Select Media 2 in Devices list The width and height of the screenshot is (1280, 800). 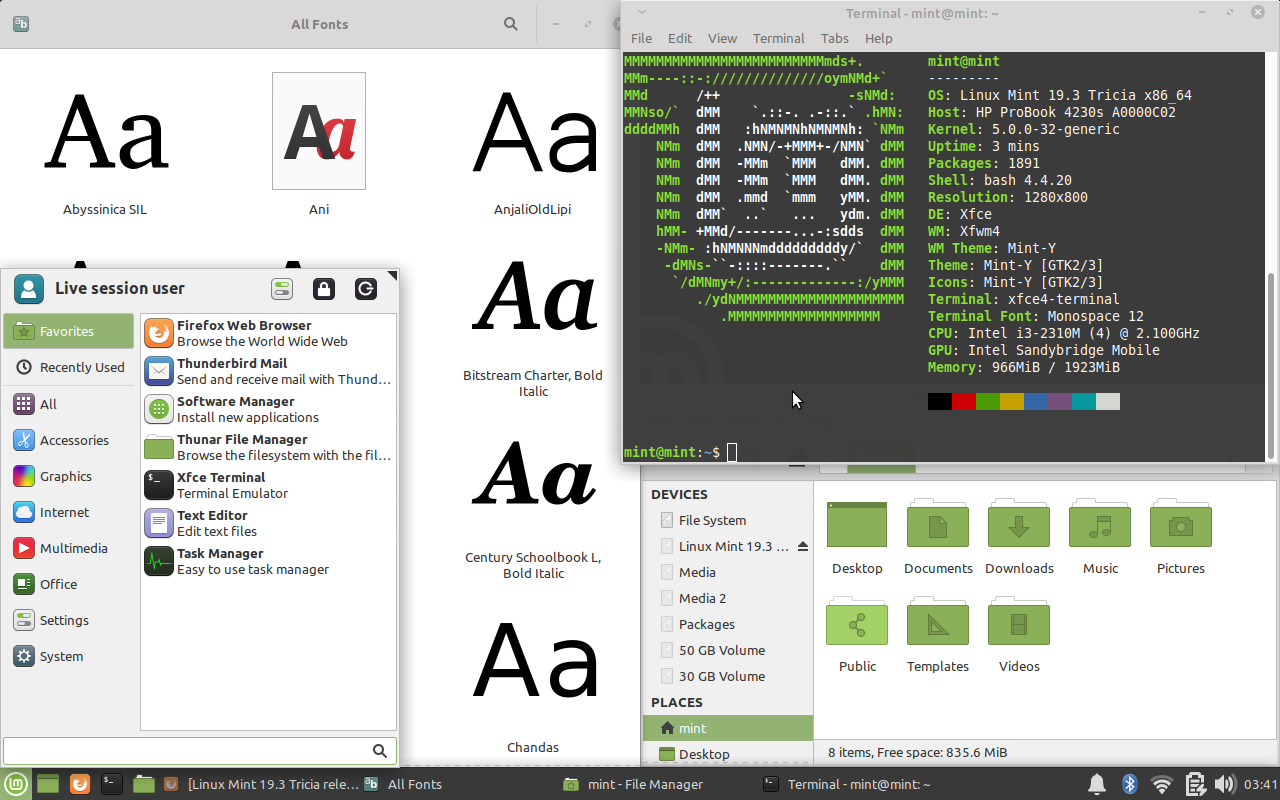click(x=727, y=598)
